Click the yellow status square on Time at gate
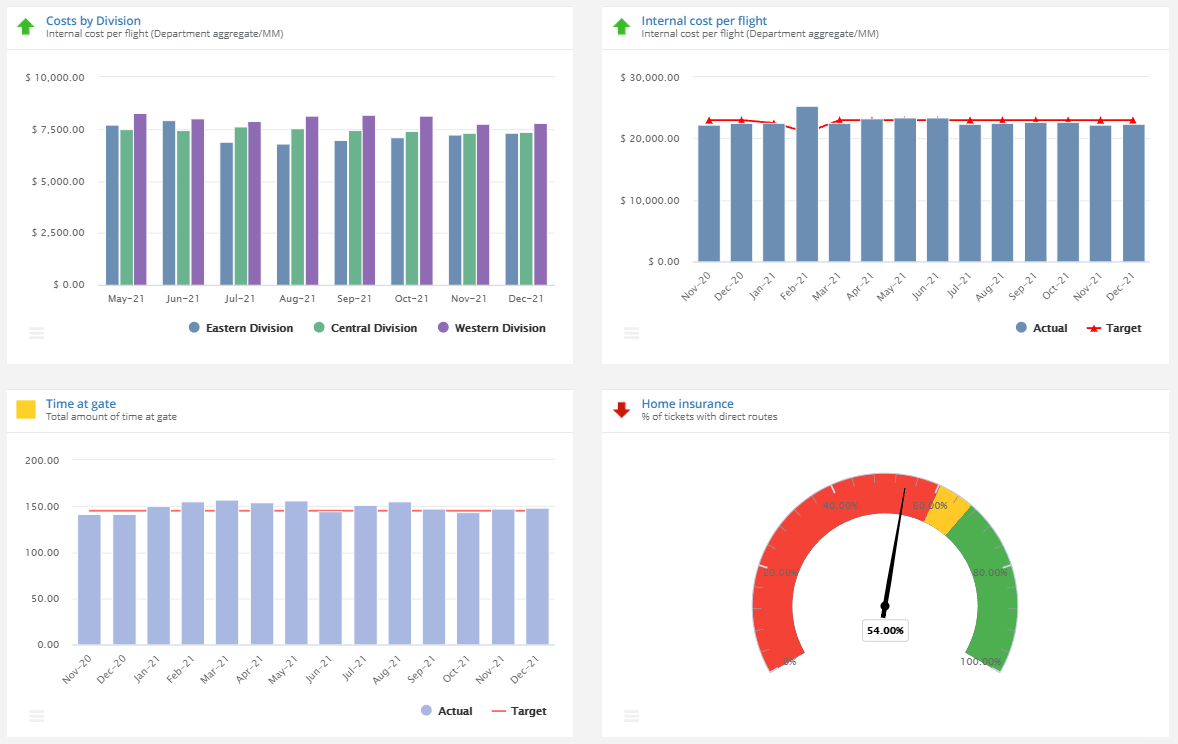 tap(26, 409)
